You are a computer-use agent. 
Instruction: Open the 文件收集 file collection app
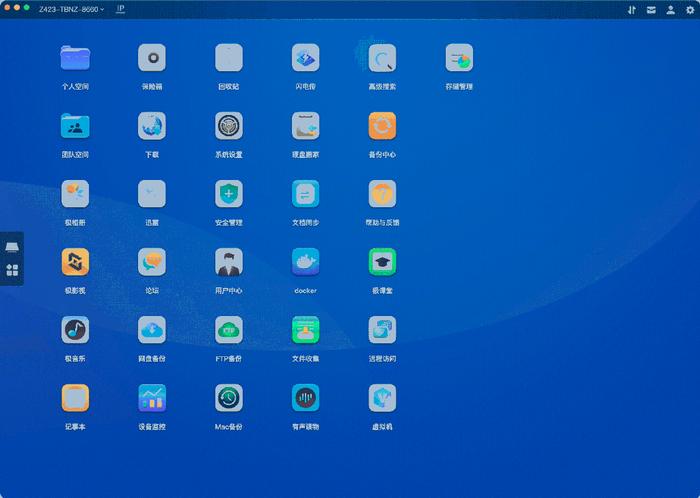(305, 330)
